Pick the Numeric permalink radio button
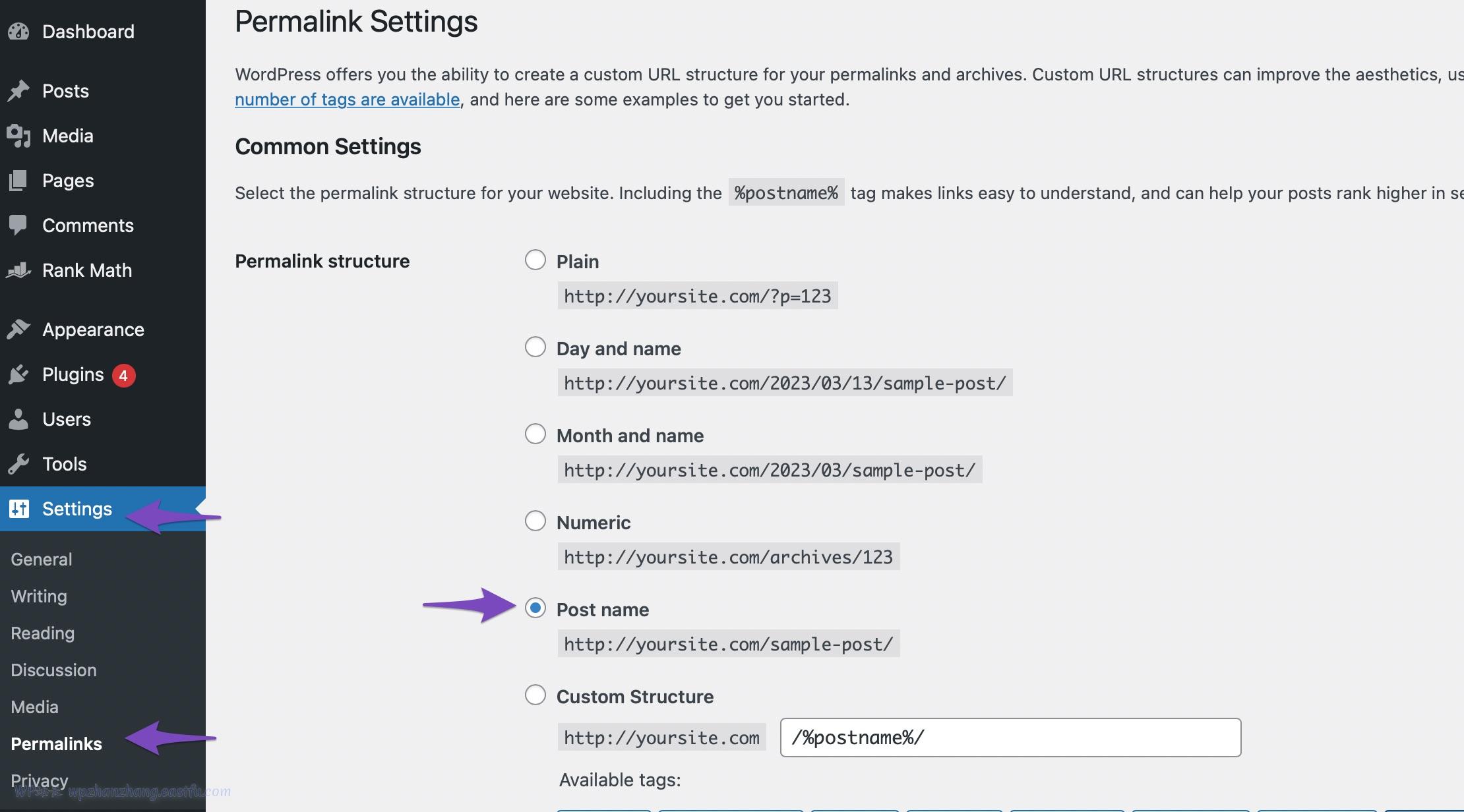Viewport: 1464px width, 812px height. click(x=535, y=521)
